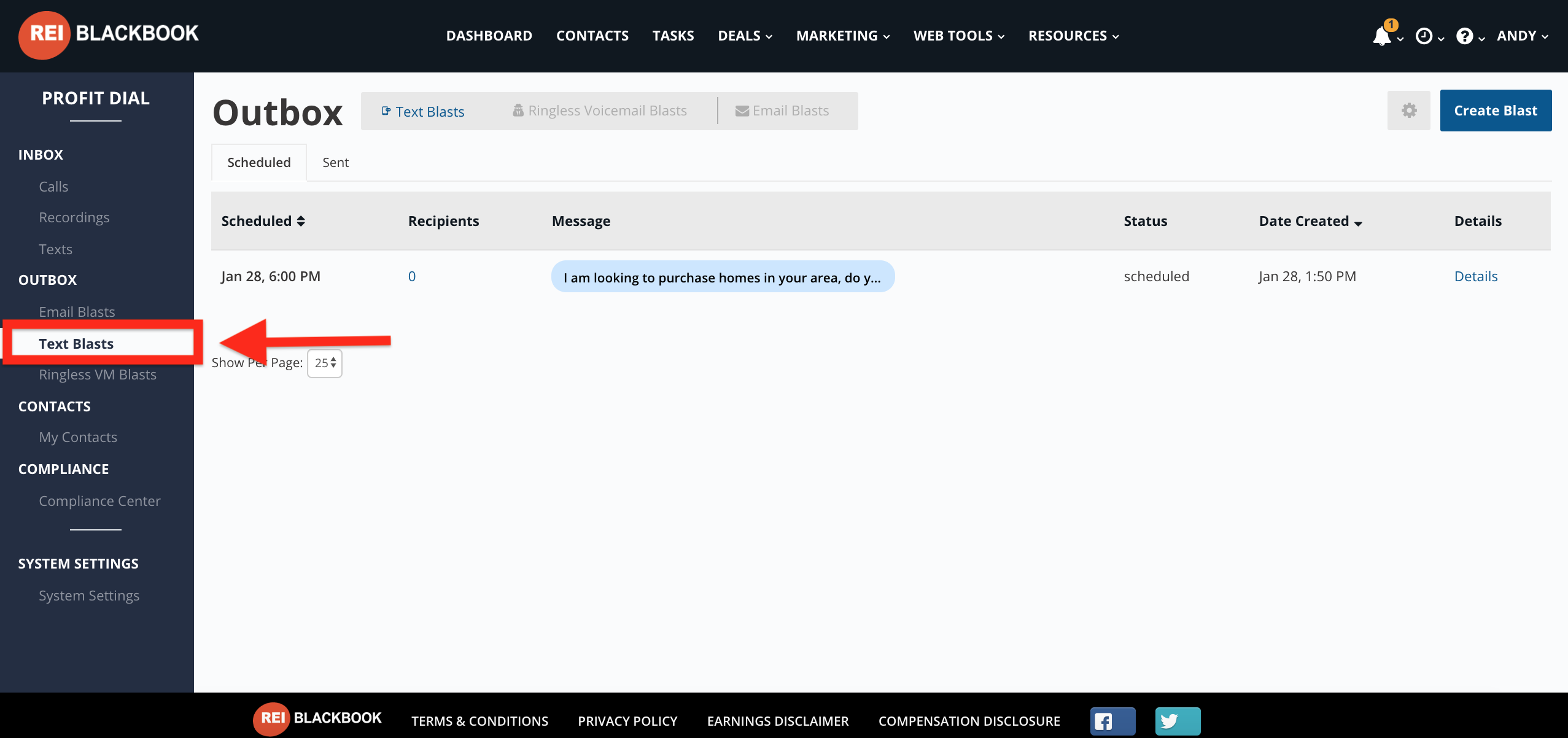Visit the Facebook page icon
1568x738 pixels.
(1112, 721)
